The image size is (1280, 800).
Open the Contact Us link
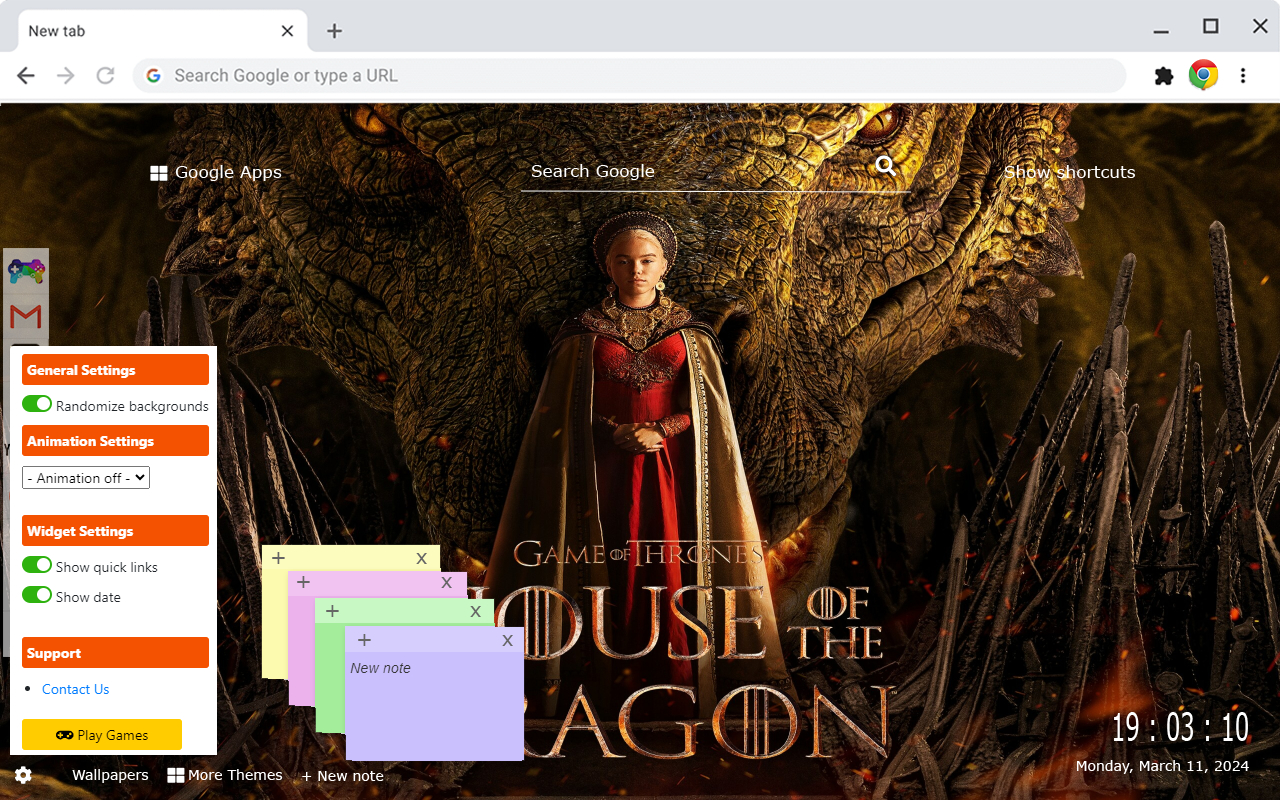tap(75, 689)
